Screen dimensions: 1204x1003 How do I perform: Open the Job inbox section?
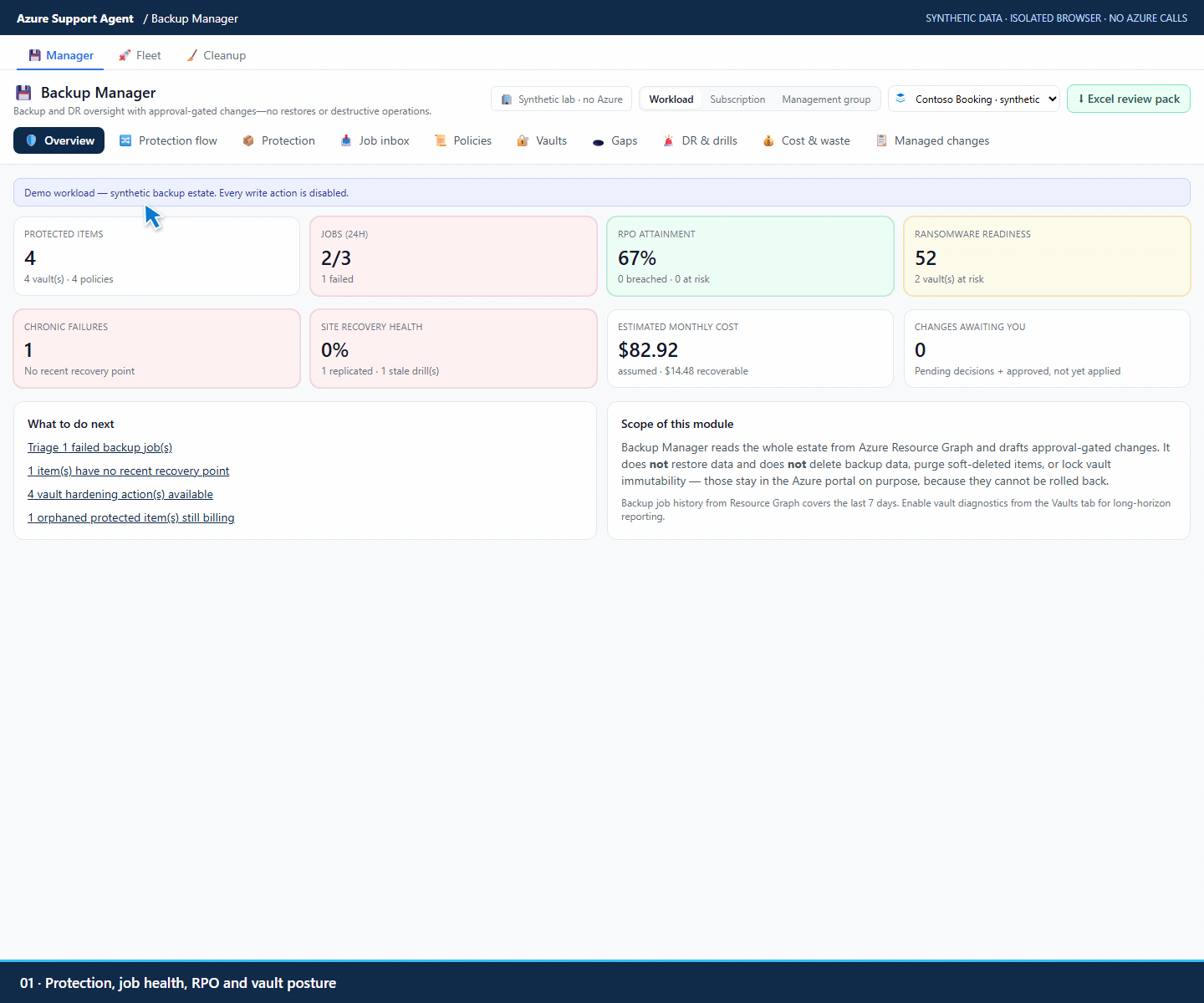(x=375, y=140)
